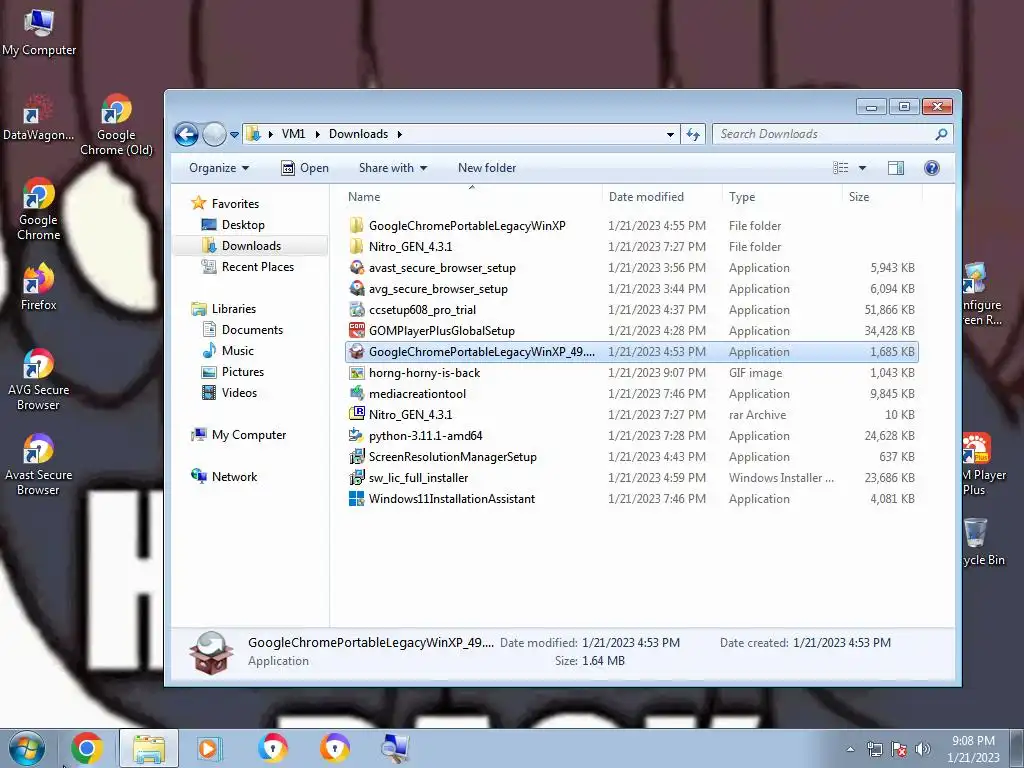Open Windows Media Player taskbar icon

pos(209,748)
